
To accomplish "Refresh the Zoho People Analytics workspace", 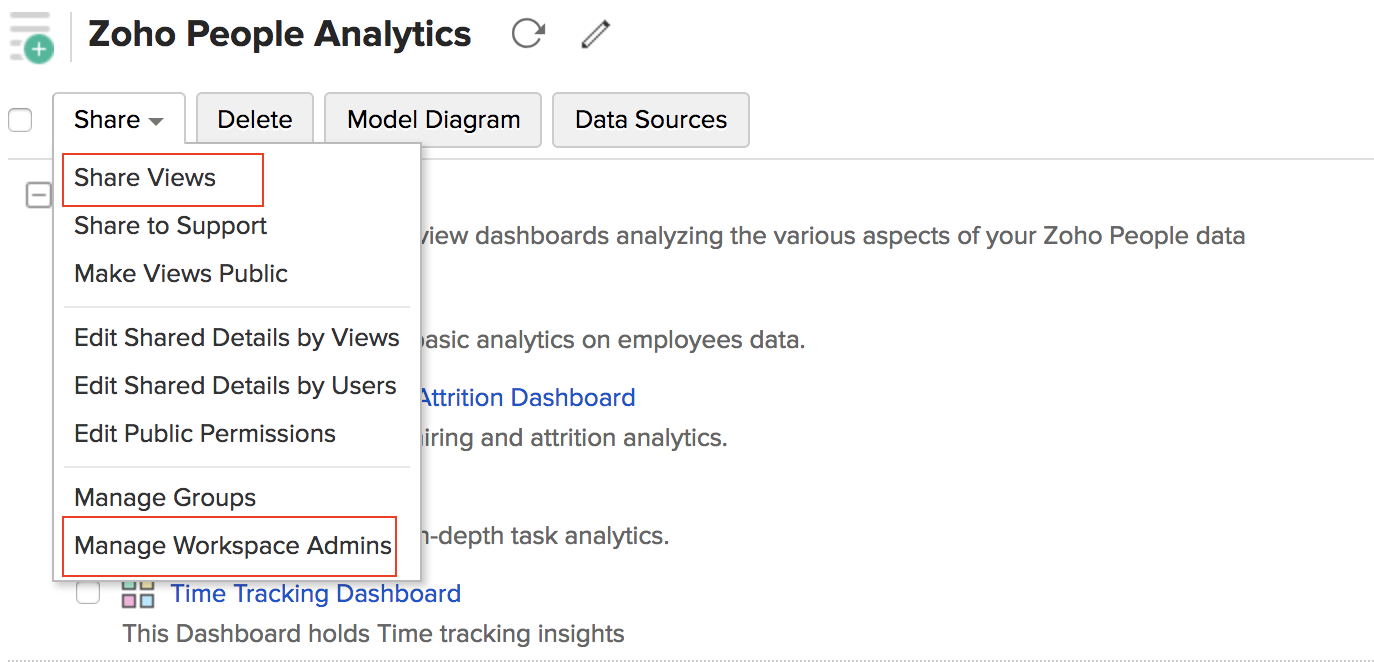I will coord(528,34).
